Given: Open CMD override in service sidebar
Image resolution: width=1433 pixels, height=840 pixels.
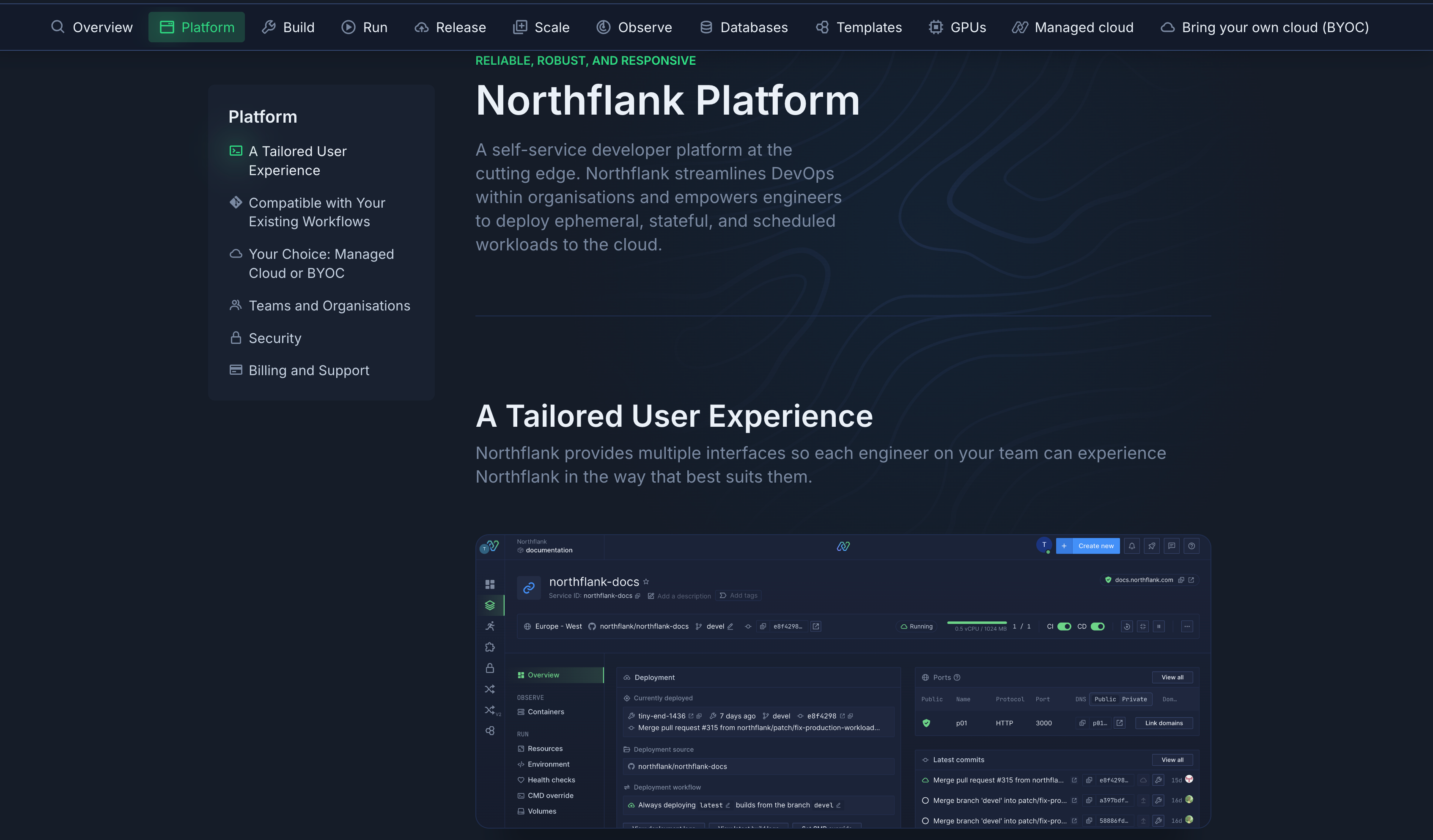Looking at the screenshot, I should (545, 795).
